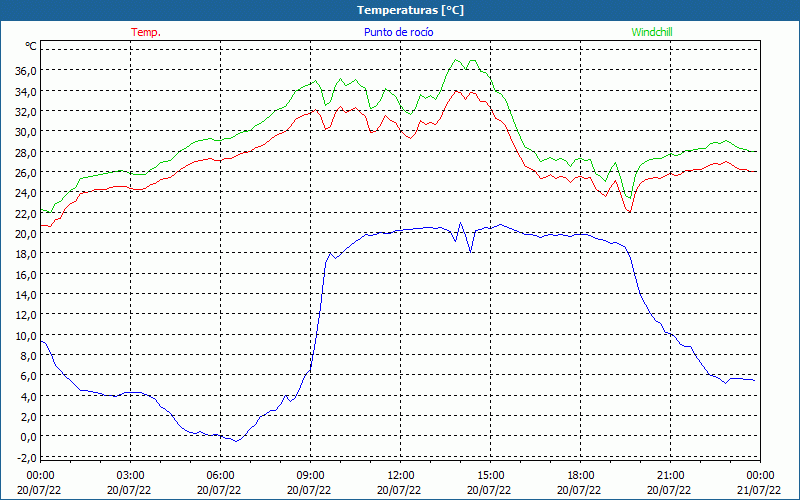Click the '30,0' y-axis value
Image resolution: width=800 pixels, height=500 pixels.
[x=27, y=132]
